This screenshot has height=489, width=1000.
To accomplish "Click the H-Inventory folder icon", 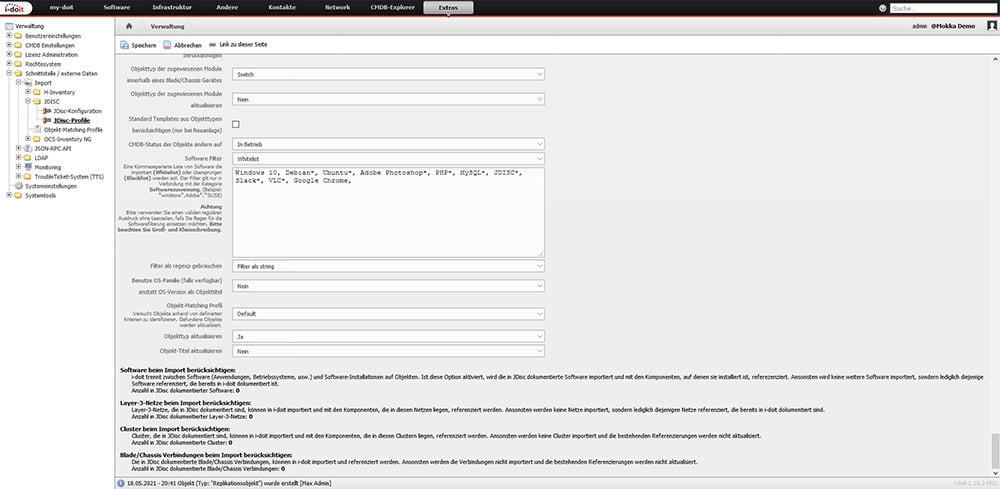I will [38, 92].
